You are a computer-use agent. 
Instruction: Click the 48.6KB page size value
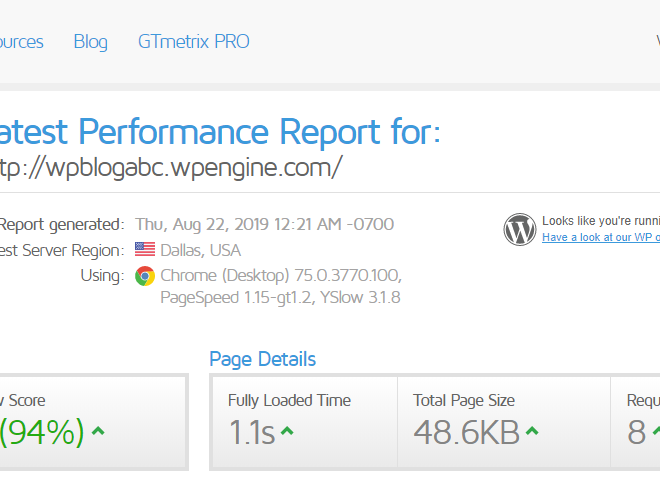466,432
